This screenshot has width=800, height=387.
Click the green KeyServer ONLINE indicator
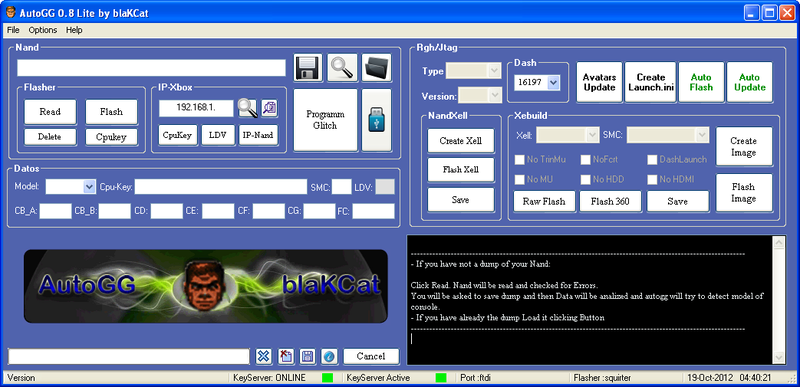coord(328,378)
